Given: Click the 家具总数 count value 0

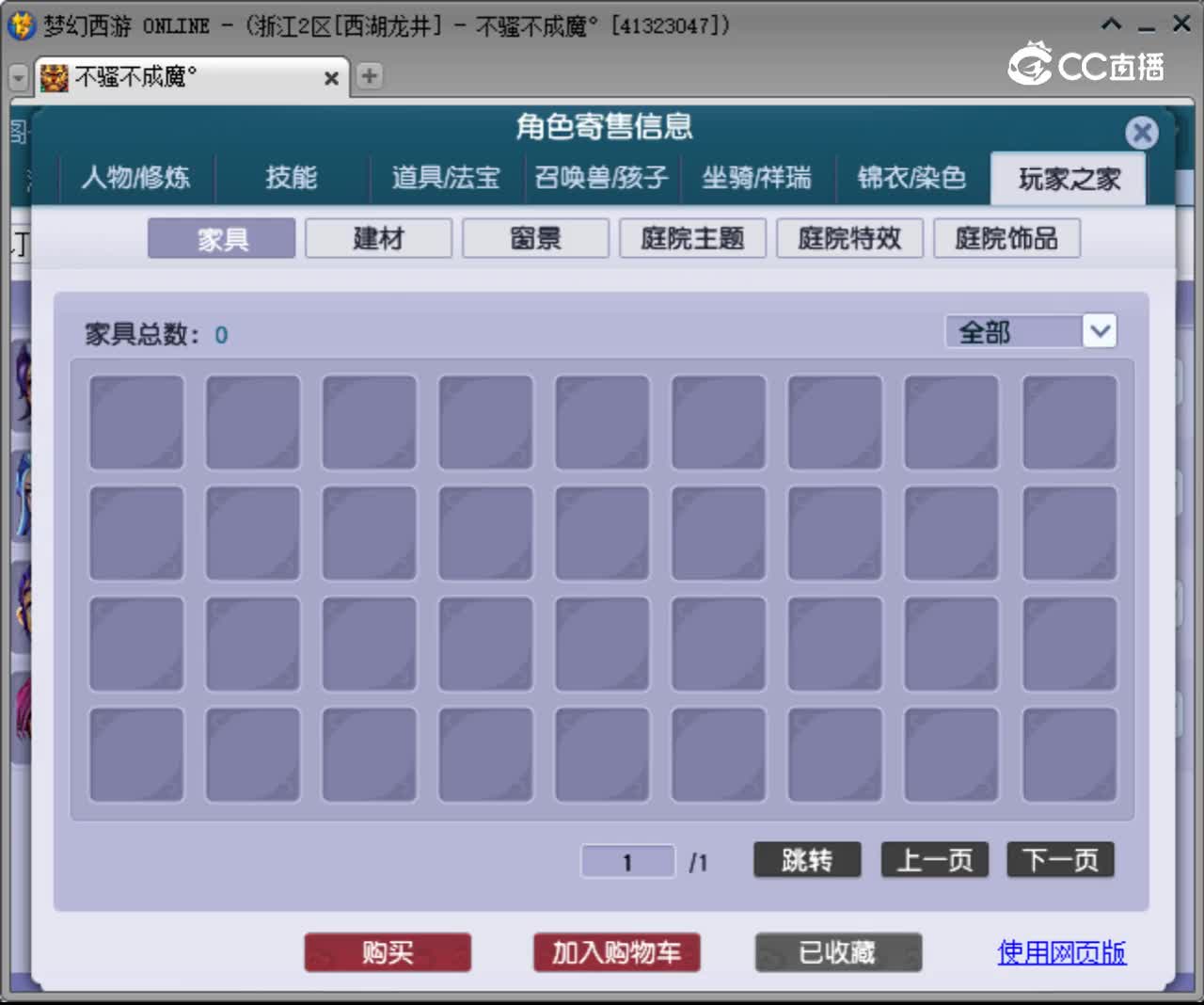Looking at the screenshot, I should [x=221, y=335].
